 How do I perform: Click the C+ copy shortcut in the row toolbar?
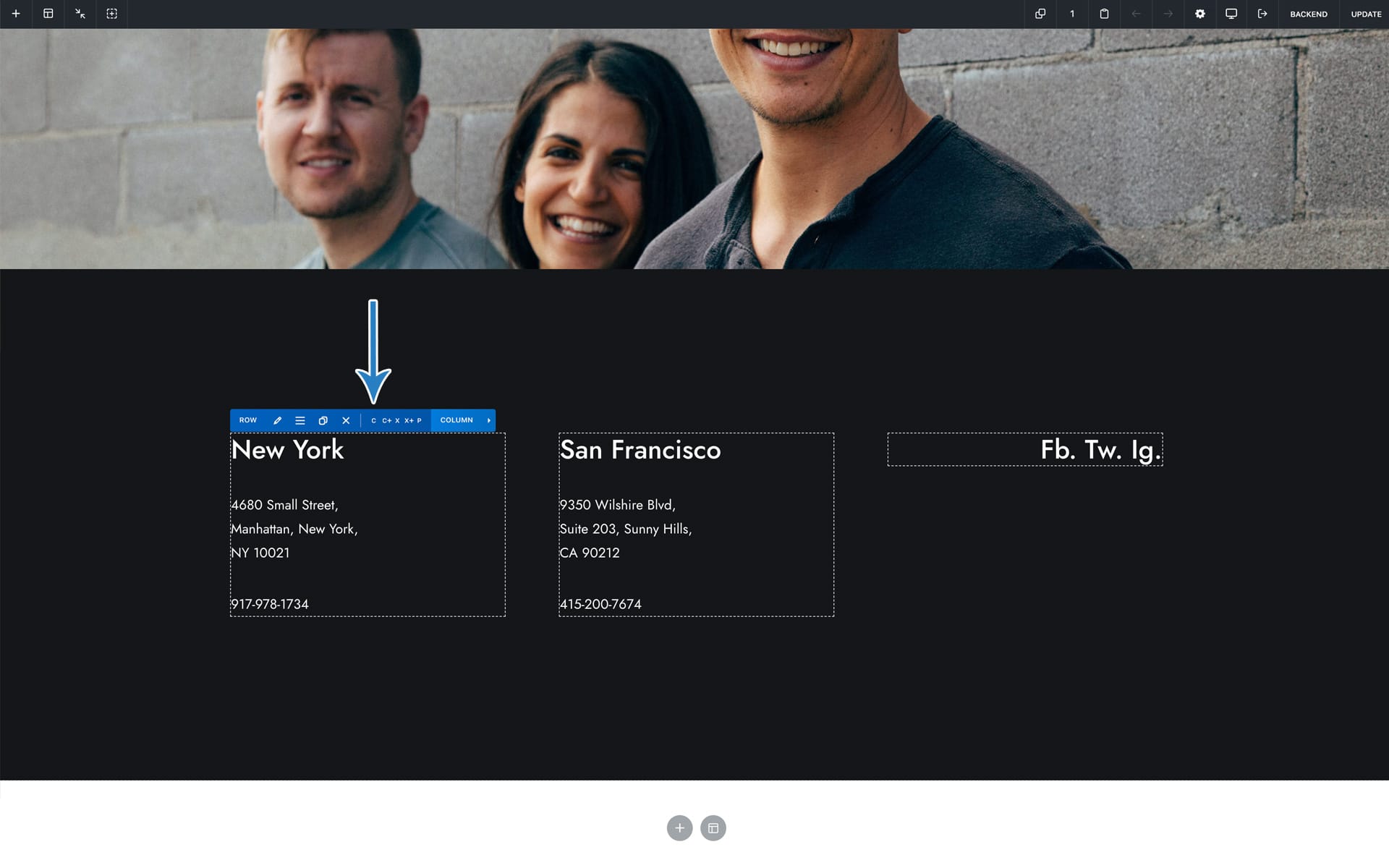click(x=386, y=420)
